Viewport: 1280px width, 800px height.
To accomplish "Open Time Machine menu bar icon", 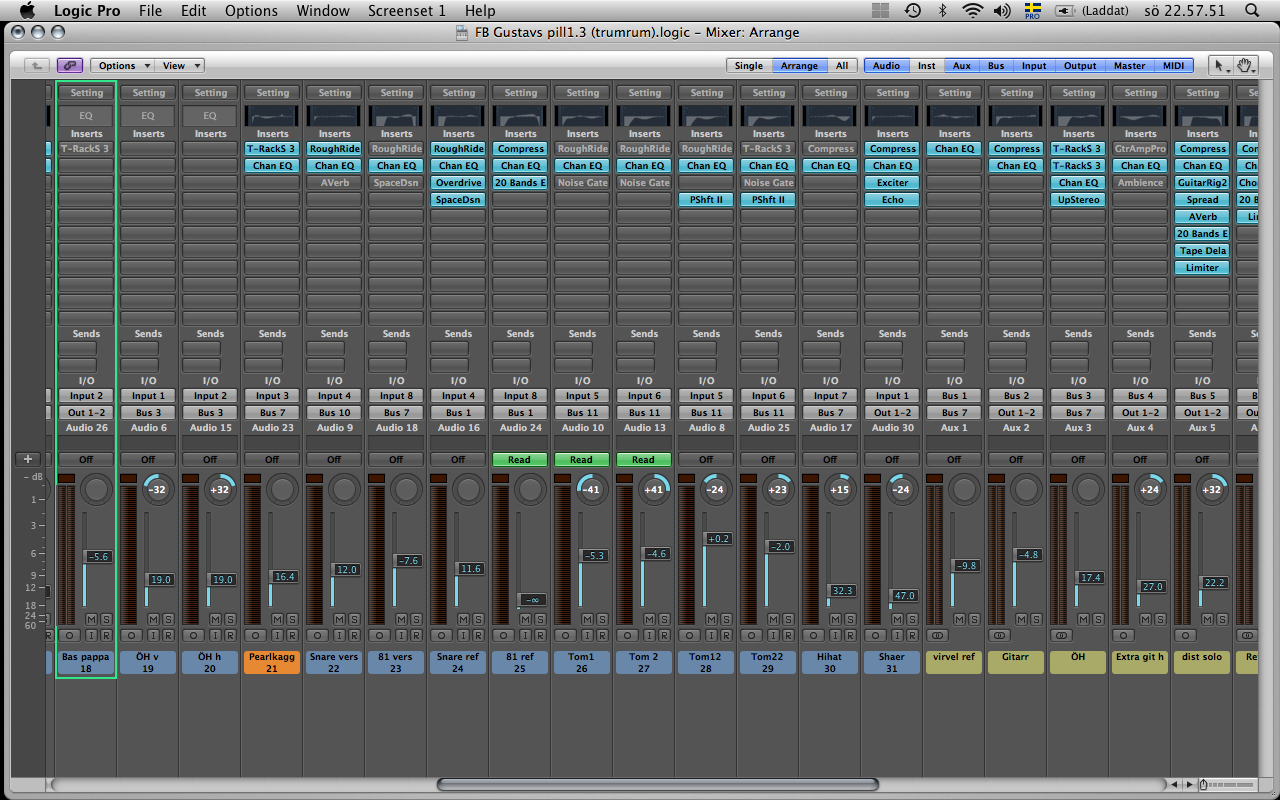I will pyautogui.click(x=912, y=11).
